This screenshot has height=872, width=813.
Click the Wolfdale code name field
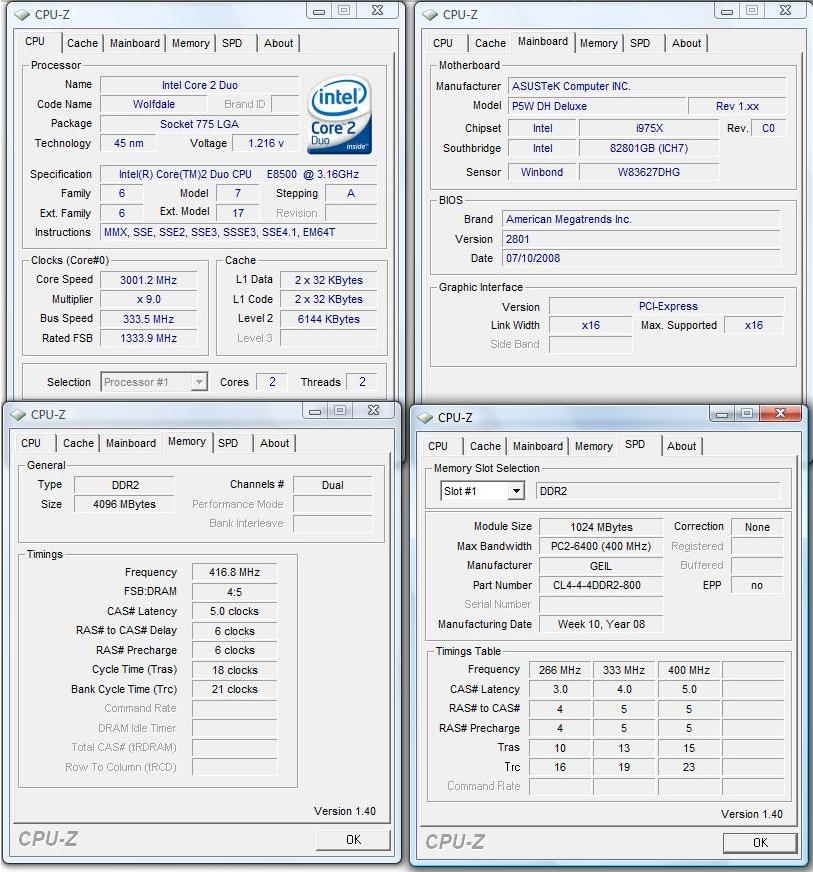pyautogui.click(x=153, y=104)
